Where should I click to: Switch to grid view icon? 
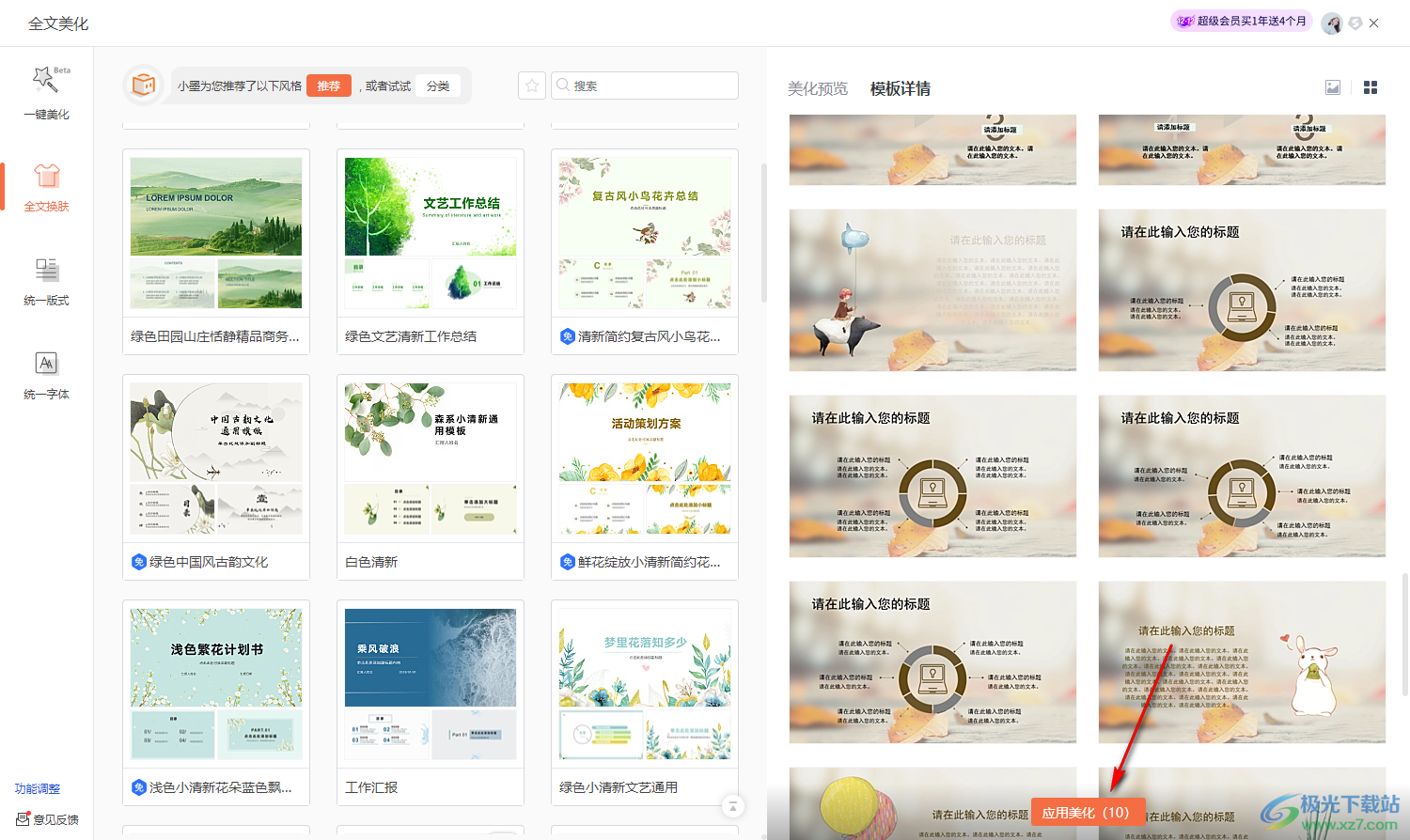[x=1371, y=87]
